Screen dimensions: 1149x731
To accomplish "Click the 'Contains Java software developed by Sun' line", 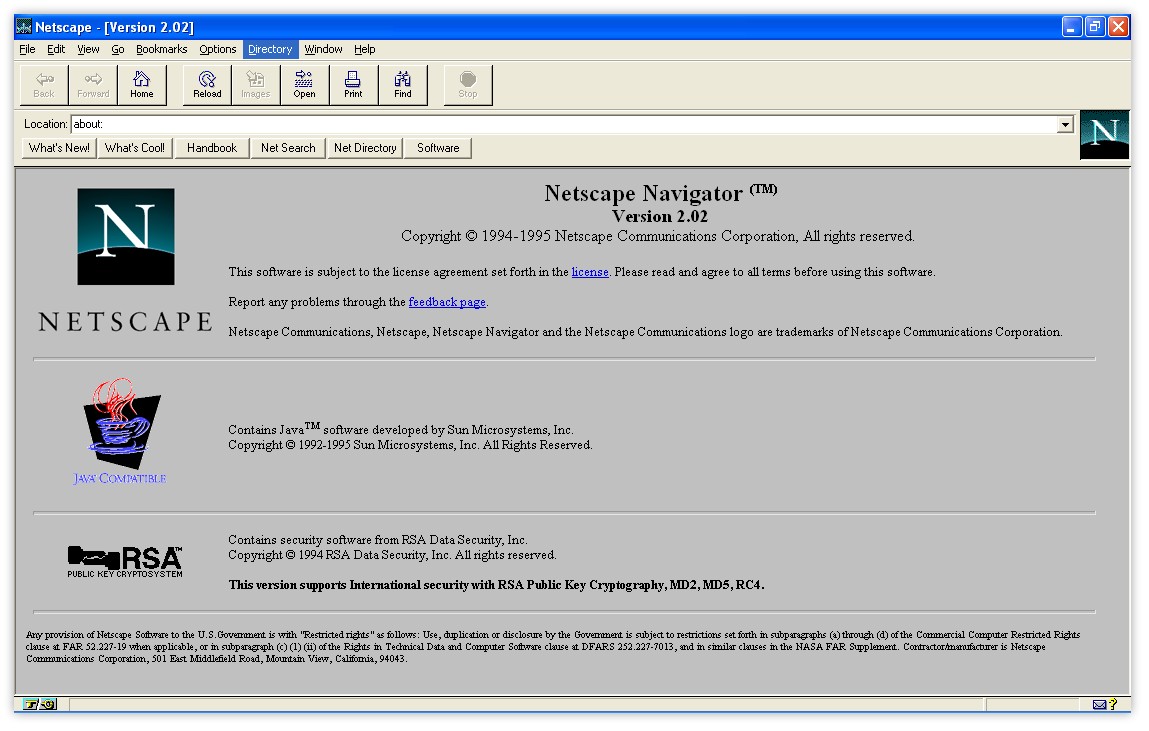I will [401, 428].
